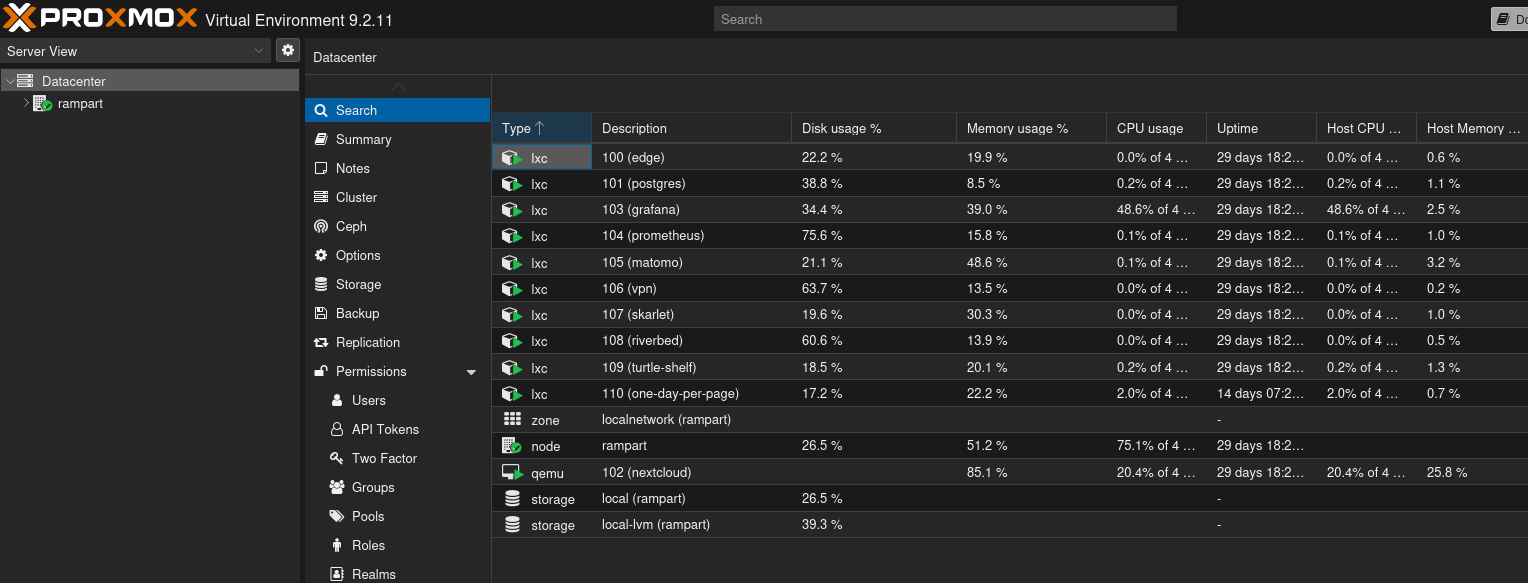Open the Two Factor entry

(397, 458)
